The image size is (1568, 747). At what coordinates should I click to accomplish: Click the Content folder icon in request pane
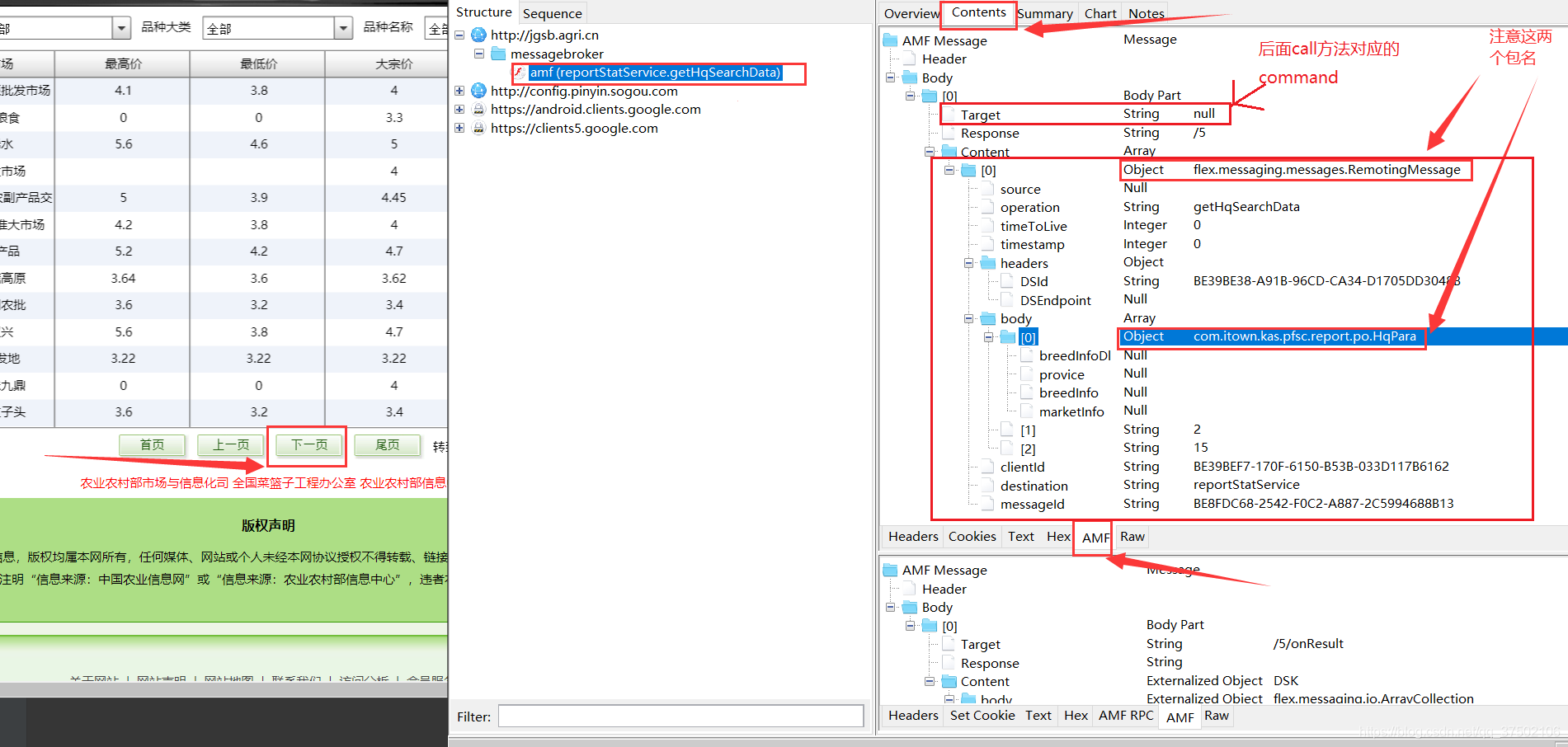tap(949, 152)
